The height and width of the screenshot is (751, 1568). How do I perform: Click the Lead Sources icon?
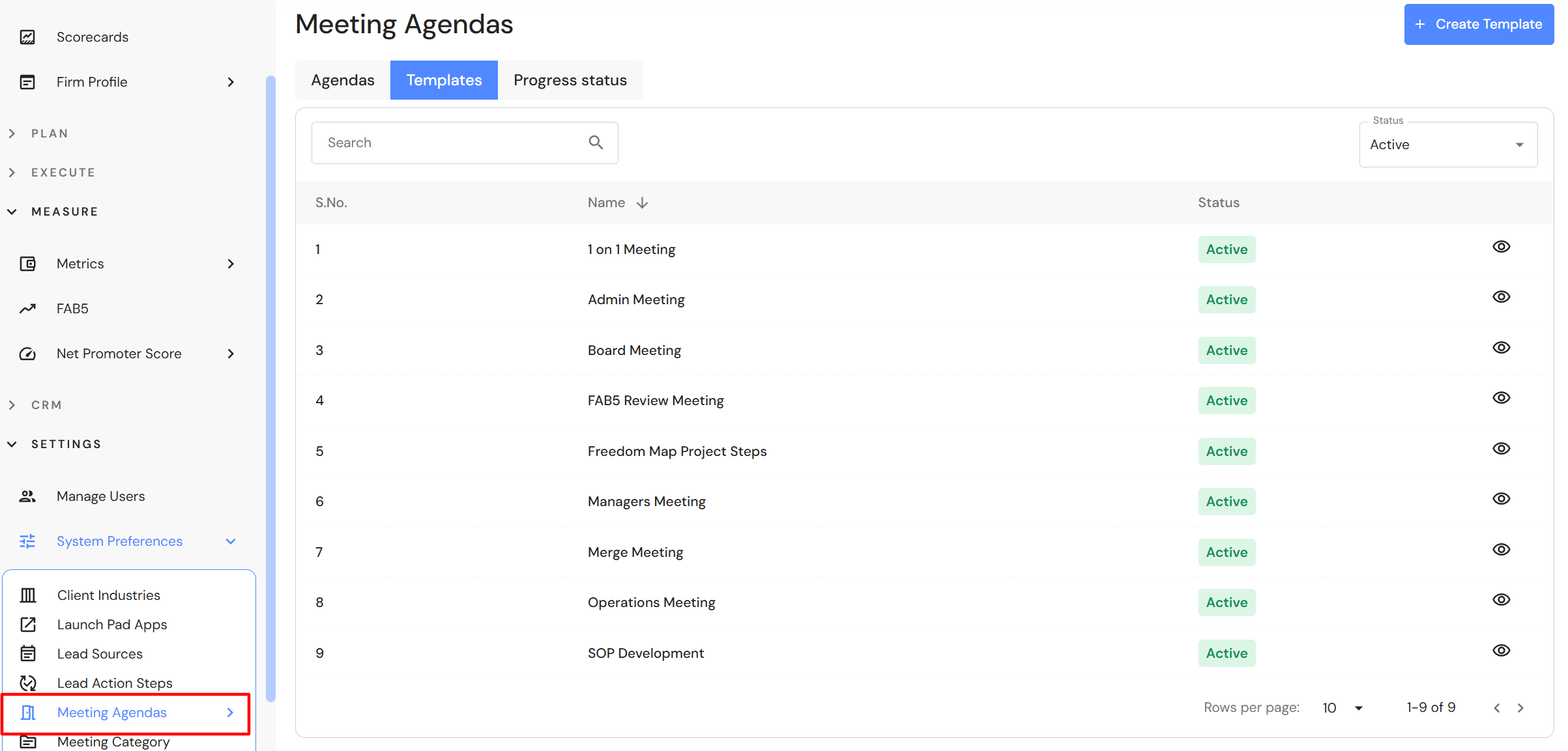[x=28, y=654]
